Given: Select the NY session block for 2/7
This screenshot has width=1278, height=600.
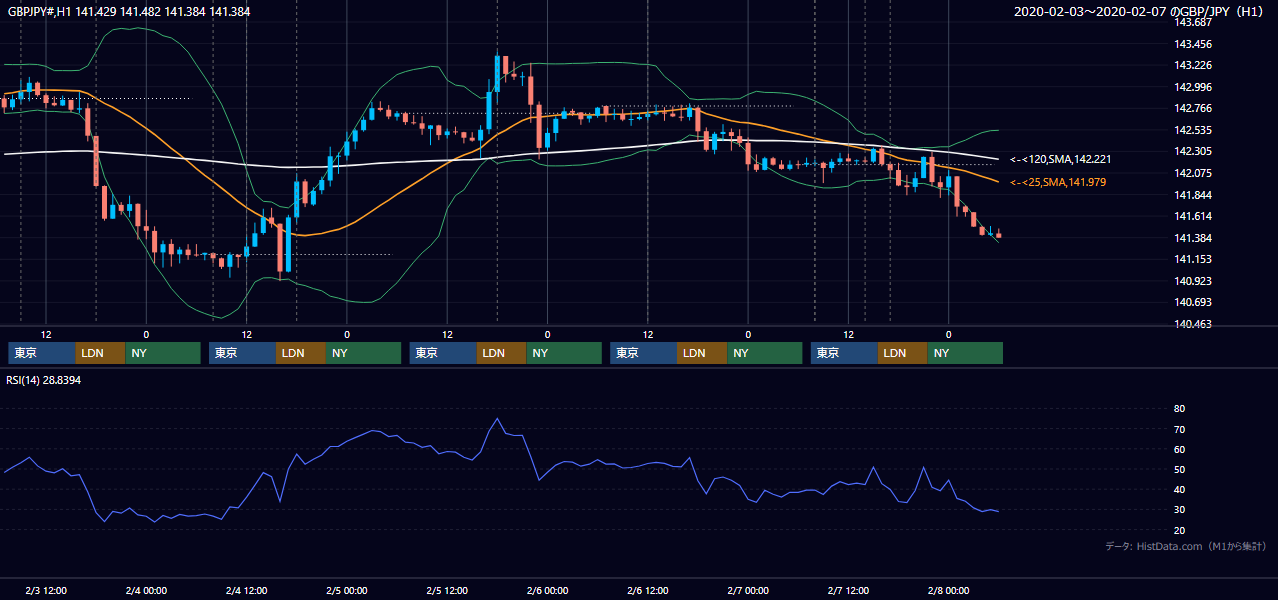Looking at the screenshot, I should (965, 353).
